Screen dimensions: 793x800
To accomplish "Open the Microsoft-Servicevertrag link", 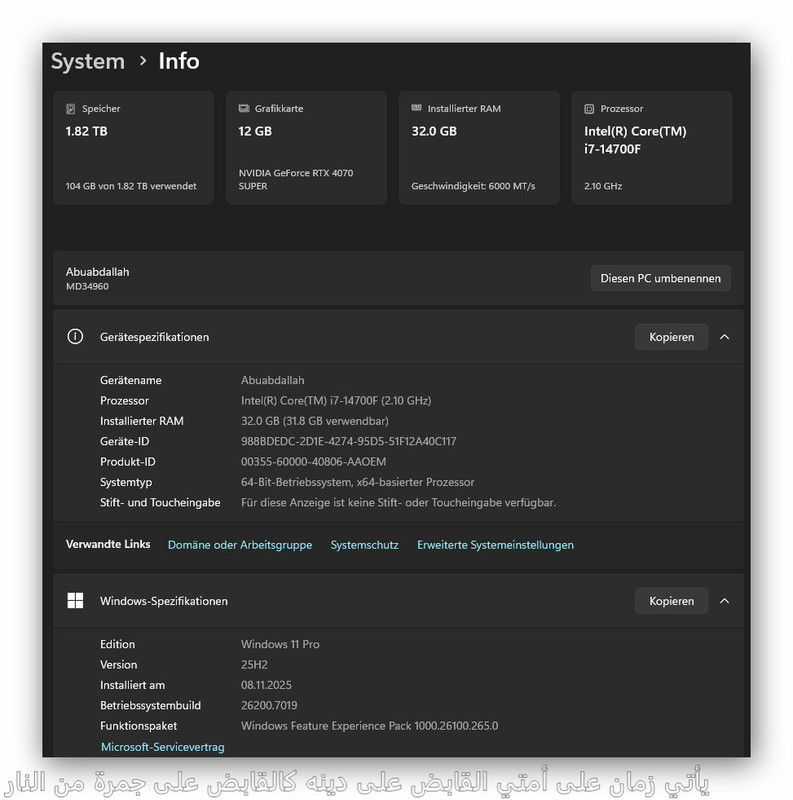I will pyautogui.click(x=162, y=747).
